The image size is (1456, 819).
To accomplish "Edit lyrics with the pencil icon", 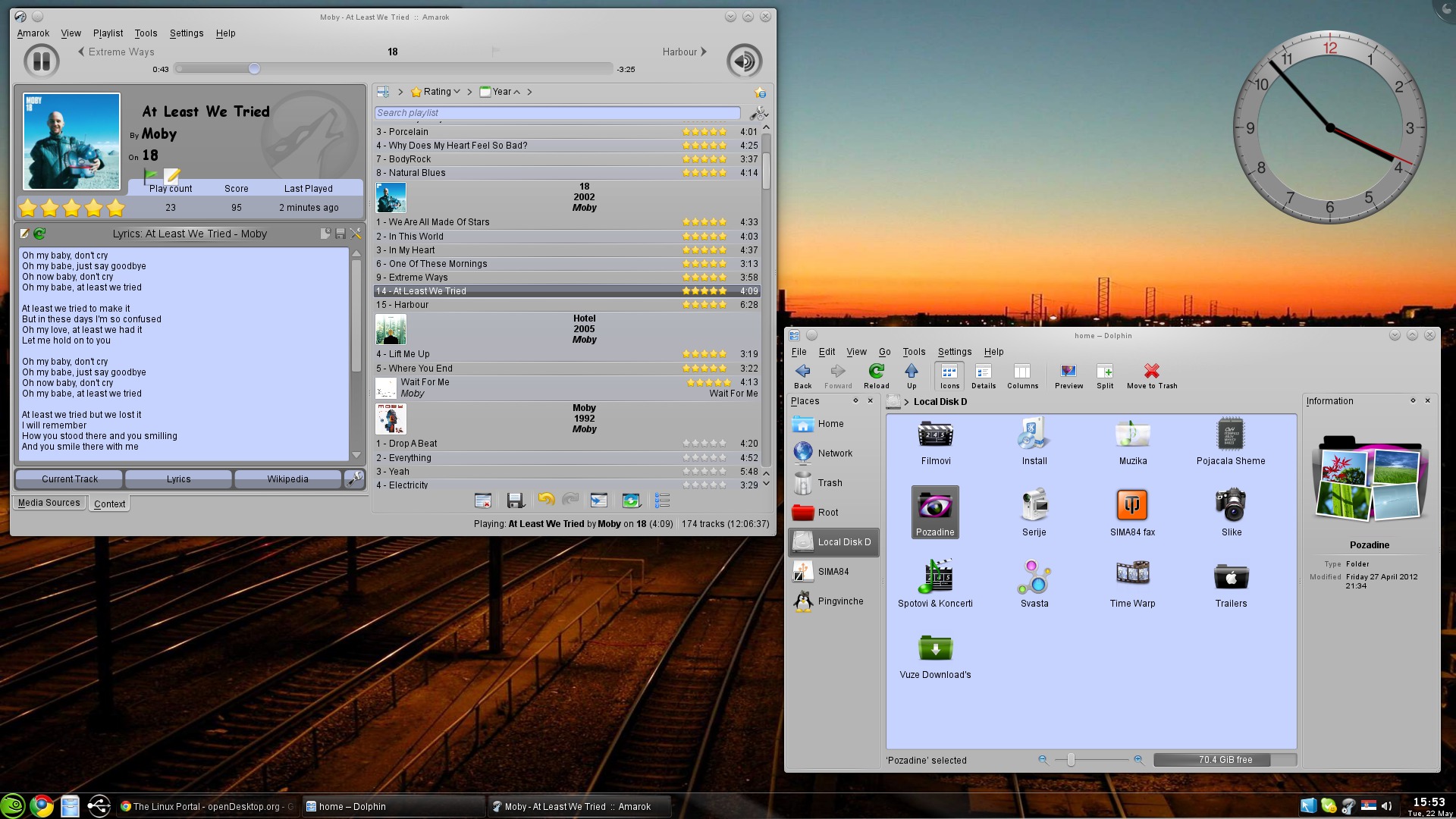I will tap(24, 234).
